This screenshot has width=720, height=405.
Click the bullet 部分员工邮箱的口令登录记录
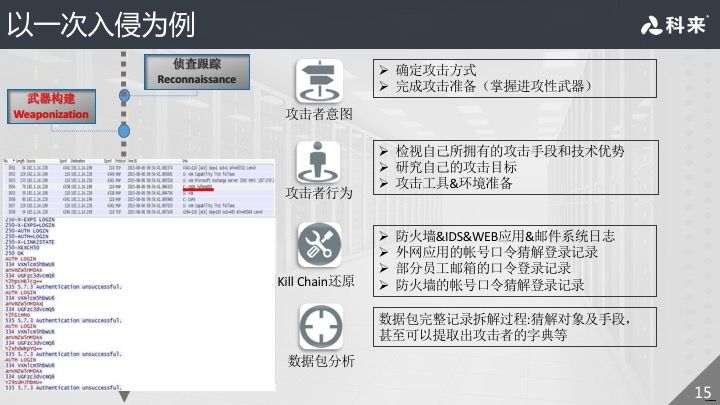click(x=483, y=268)
